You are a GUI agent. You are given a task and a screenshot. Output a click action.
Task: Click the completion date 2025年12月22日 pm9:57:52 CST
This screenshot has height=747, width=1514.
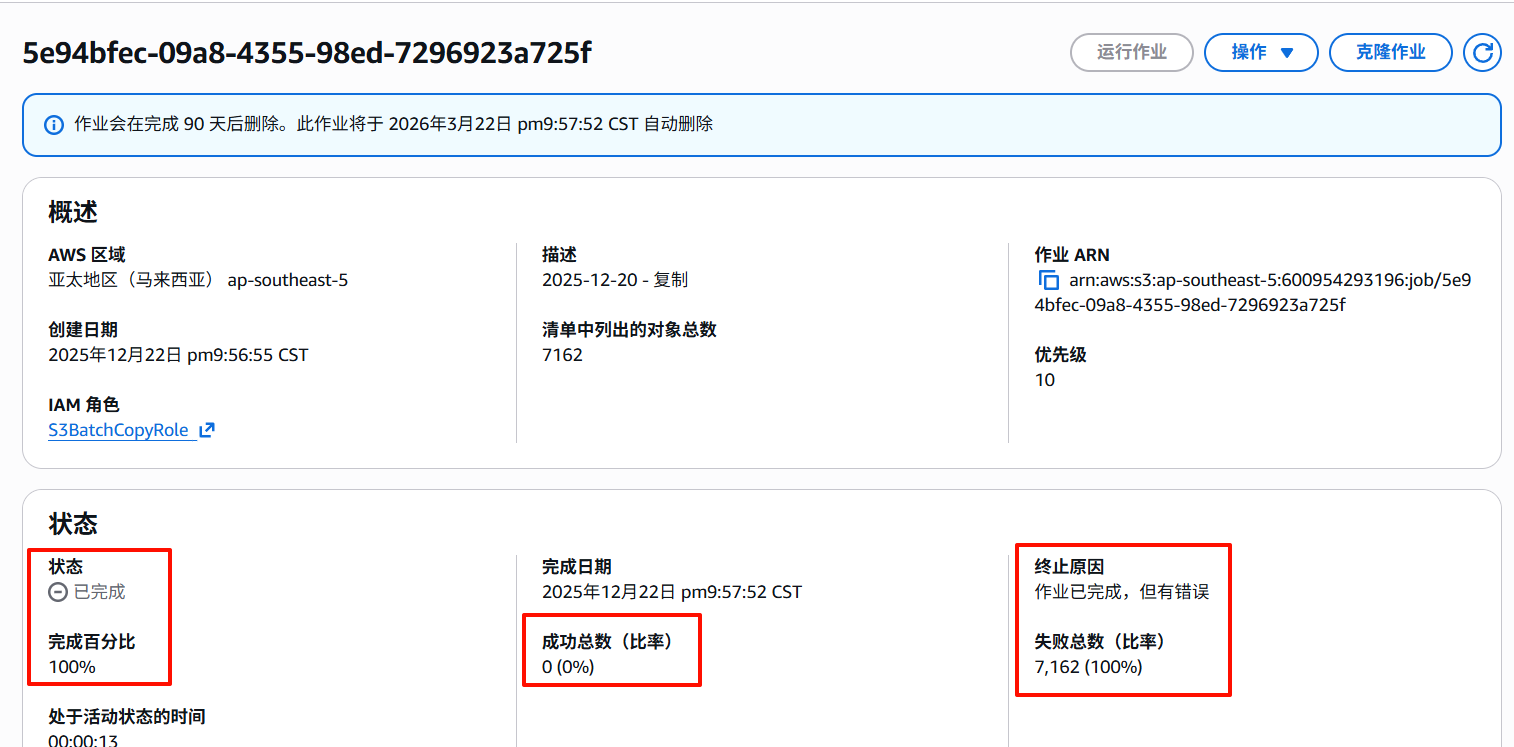(672, 592)
